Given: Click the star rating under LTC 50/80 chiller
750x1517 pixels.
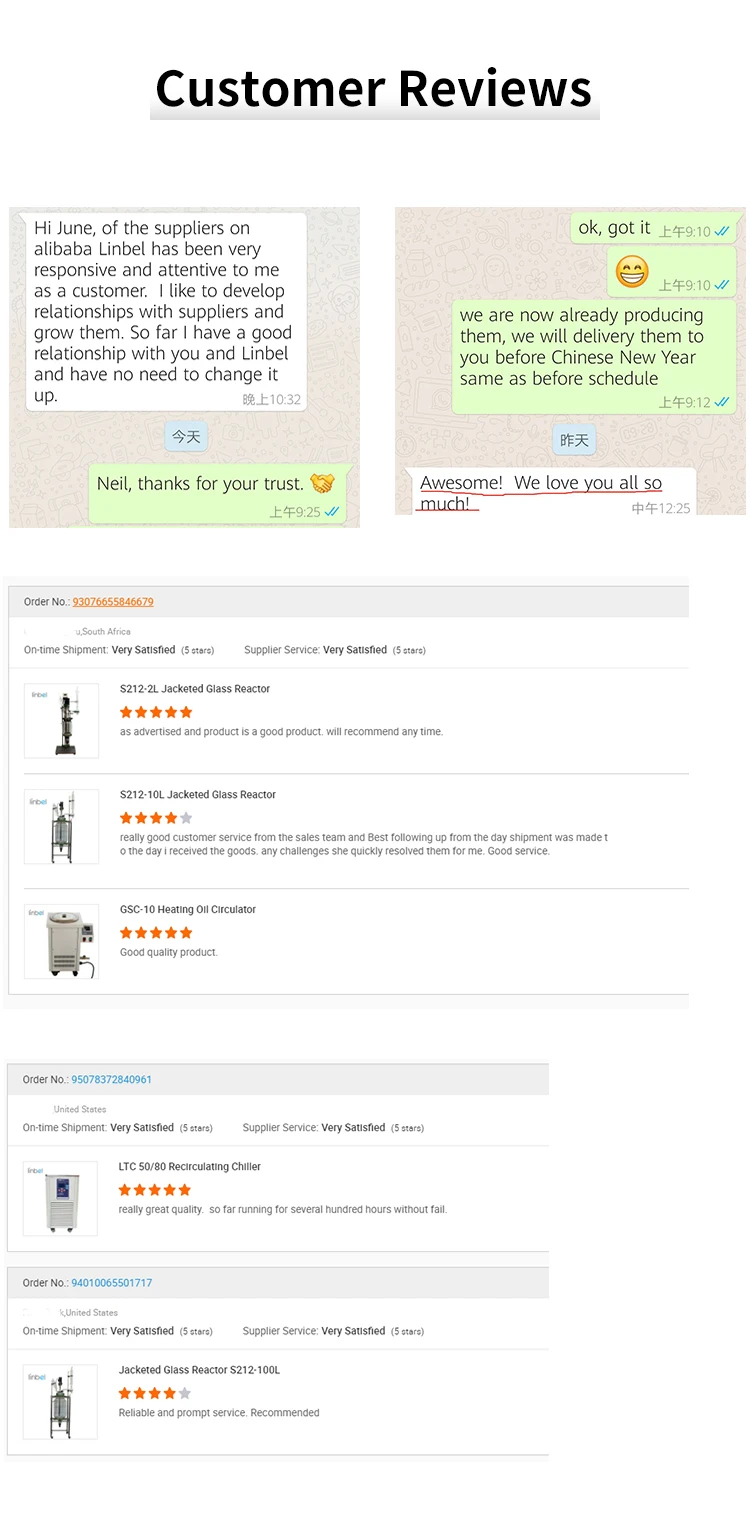Looking at the screenshot, I should coord(154,1190).
